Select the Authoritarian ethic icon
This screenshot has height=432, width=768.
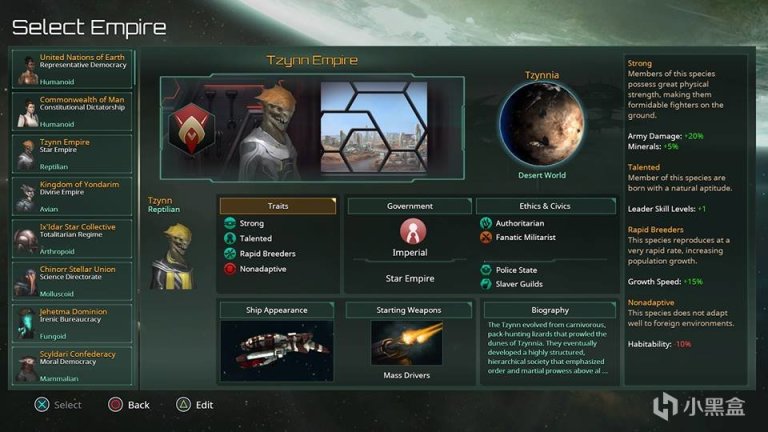click(x=485, y=223)
